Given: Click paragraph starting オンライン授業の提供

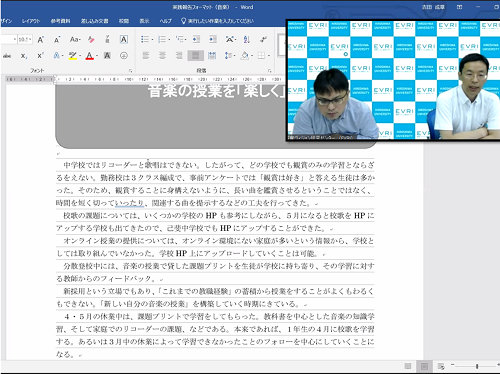Looking at the screenshot, I should (215, 247).
